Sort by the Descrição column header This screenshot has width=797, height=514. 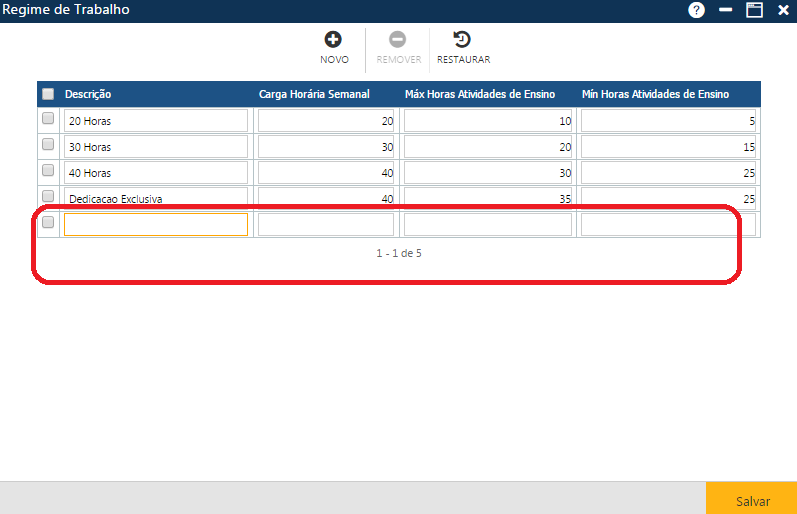click(x=88, y=94)
